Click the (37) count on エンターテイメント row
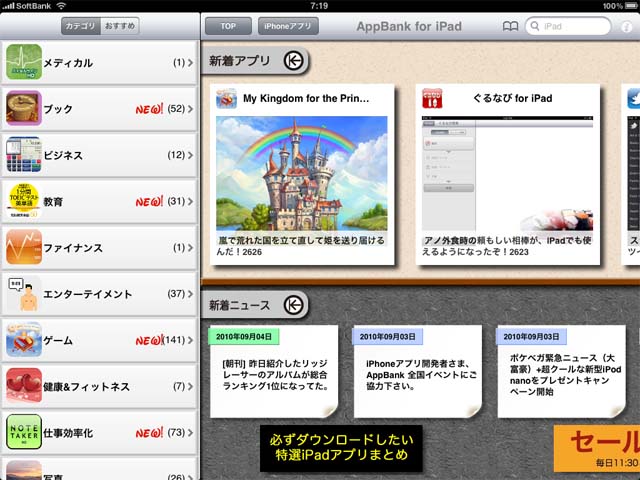Viewport: 640px width, 480px height. click(176, 294)
